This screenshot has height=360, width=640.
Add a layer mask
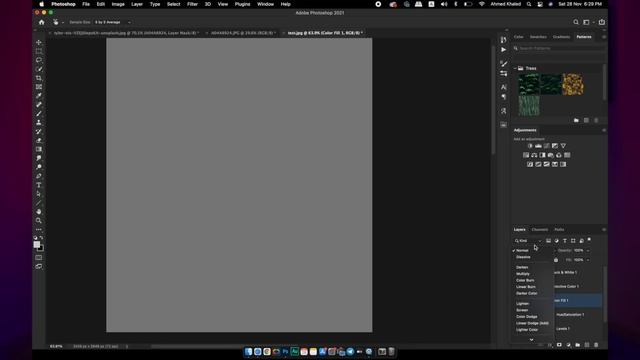[559, 345]
